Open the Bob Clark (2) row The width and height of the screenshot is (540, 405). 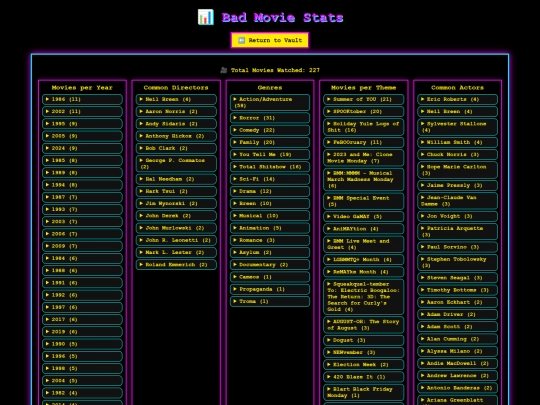click(x=176, y=148)
